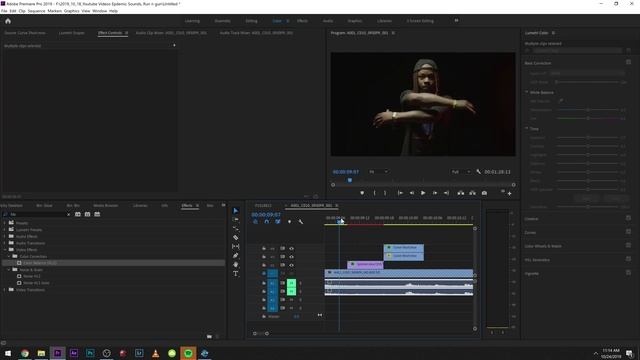Toggle visibility eye of third video track
This screenshot has height=360, width=640.
(x=291, y=265)
